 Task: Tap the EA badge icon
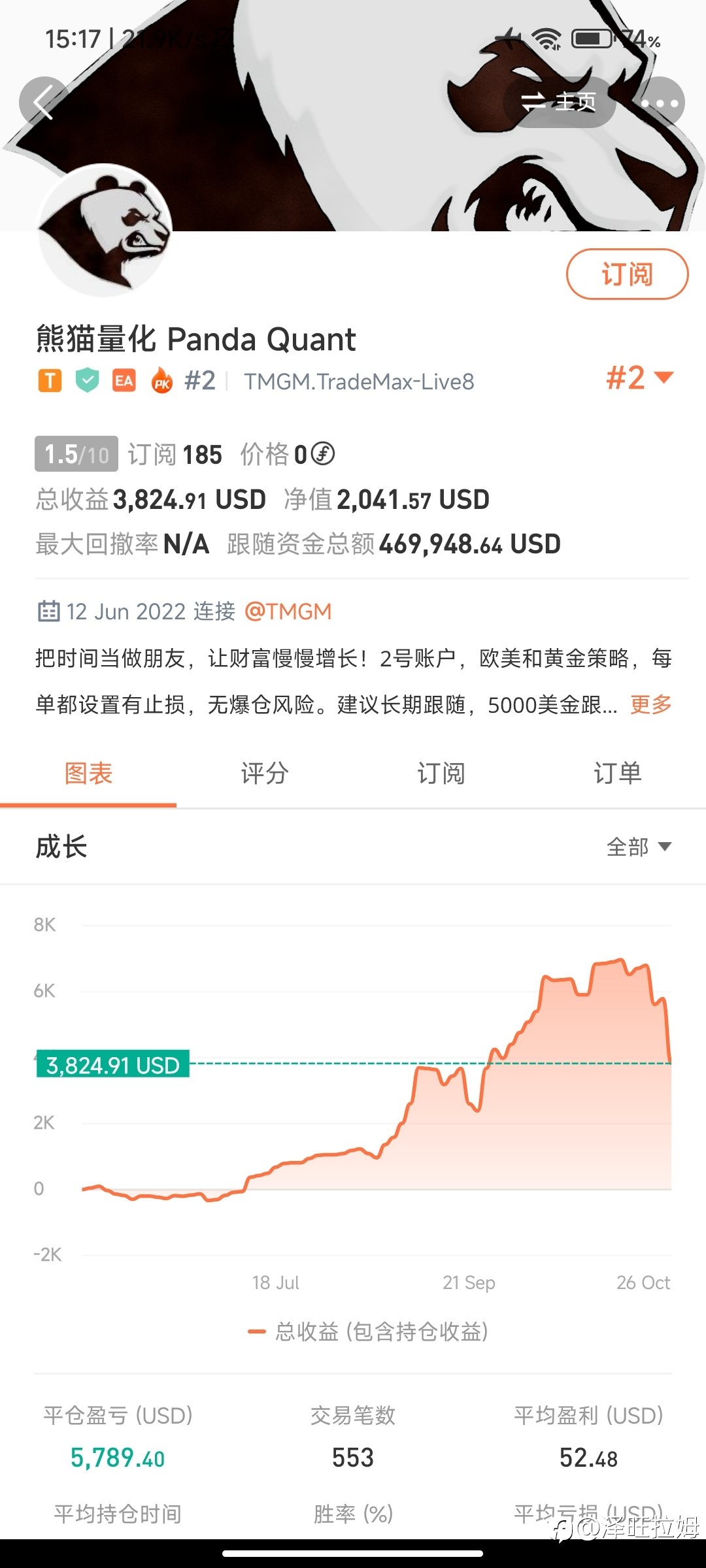coord(124,380)
